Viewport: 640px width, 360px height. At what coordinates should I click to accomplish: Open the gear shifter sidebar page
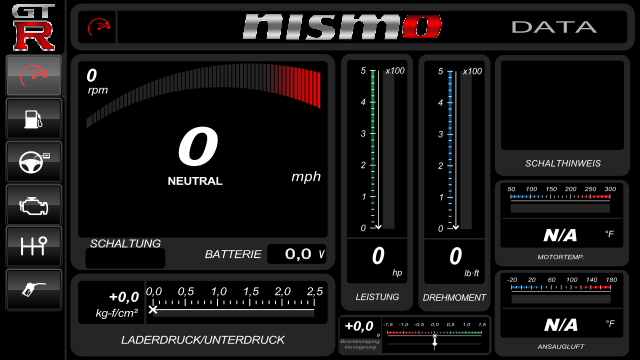34,247
